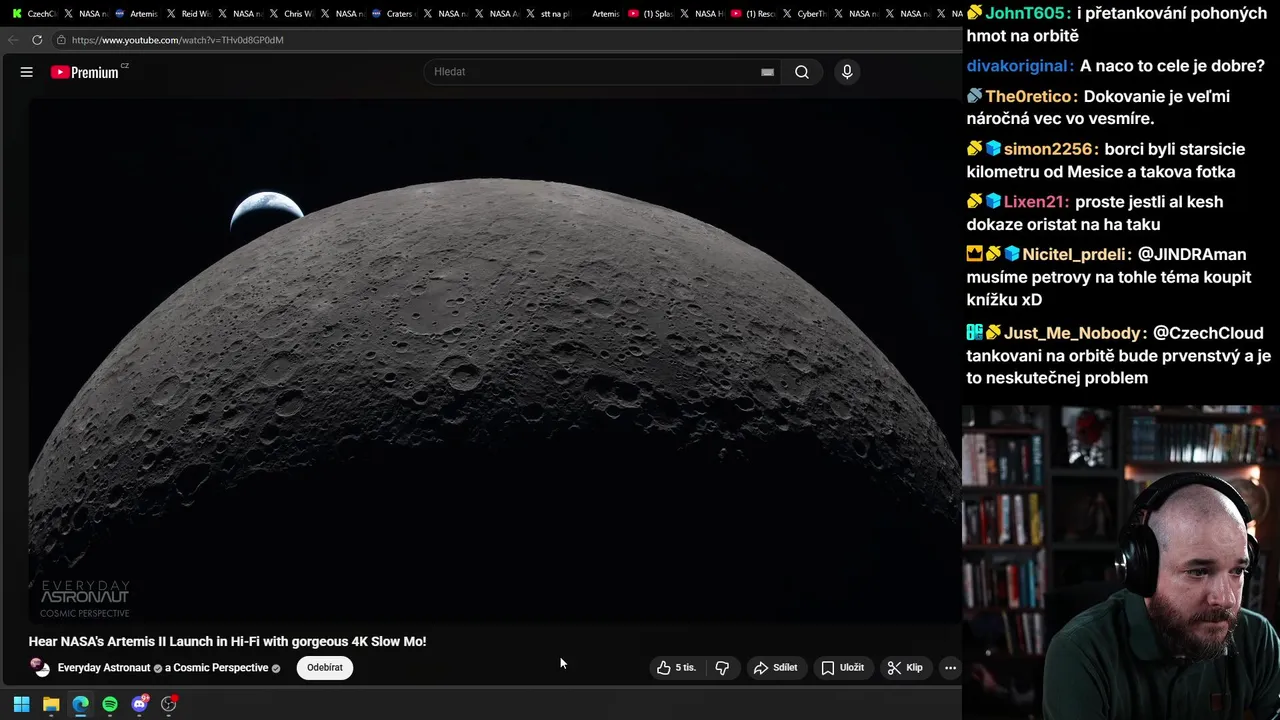Click chat username The0retico

click(x=1027, y=97)
